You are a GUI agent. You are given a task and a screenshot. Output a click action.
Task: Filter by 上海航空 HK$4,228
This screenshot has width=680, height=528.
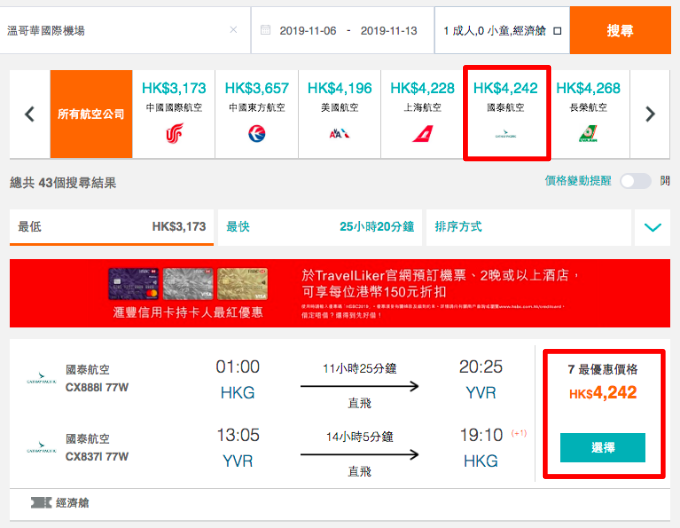pos(422,114)
